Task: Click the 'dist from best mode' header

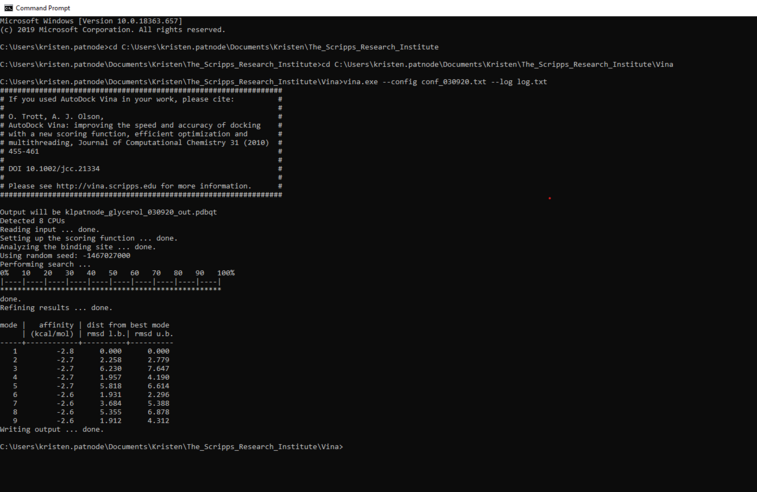Action: pyautogui.click(x=128, y=325)
